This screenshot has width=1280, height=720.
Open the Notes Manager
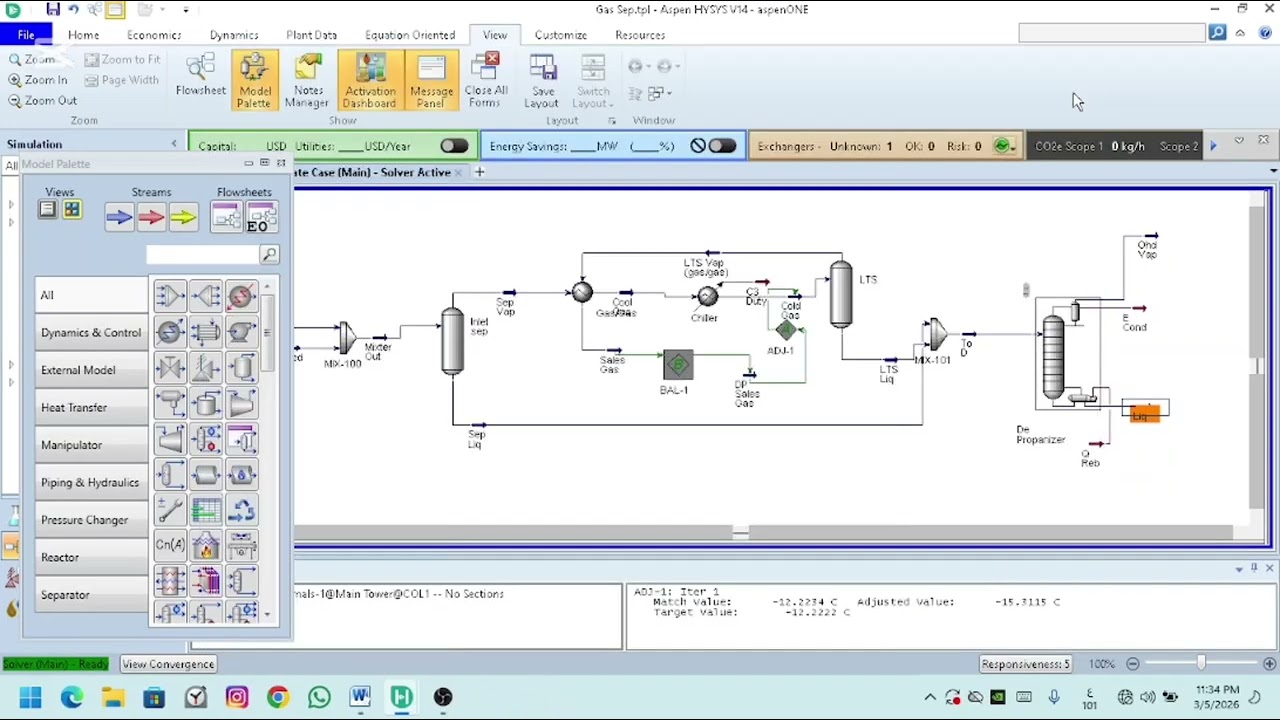307,80
